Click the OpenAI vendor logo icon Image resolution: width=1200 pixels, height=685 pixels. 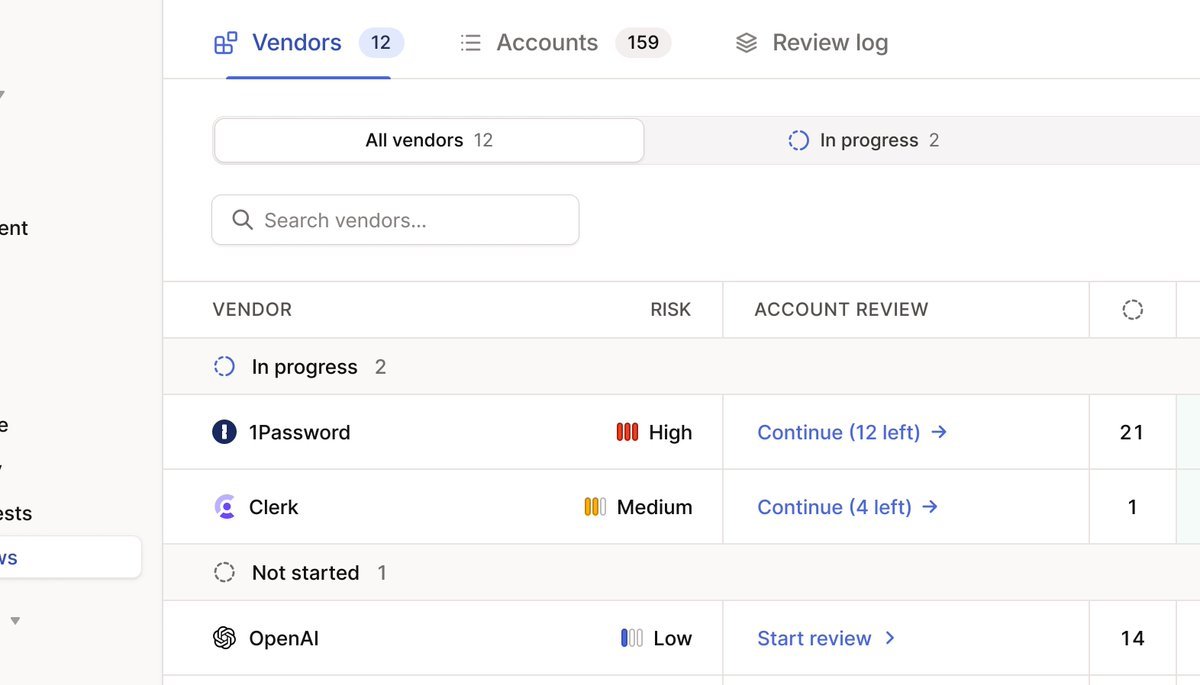pos(225,638)
